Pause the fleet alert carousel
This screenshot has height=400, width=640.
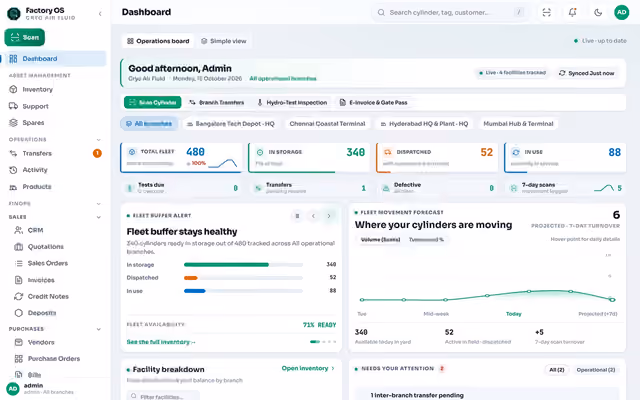point(297,216)
